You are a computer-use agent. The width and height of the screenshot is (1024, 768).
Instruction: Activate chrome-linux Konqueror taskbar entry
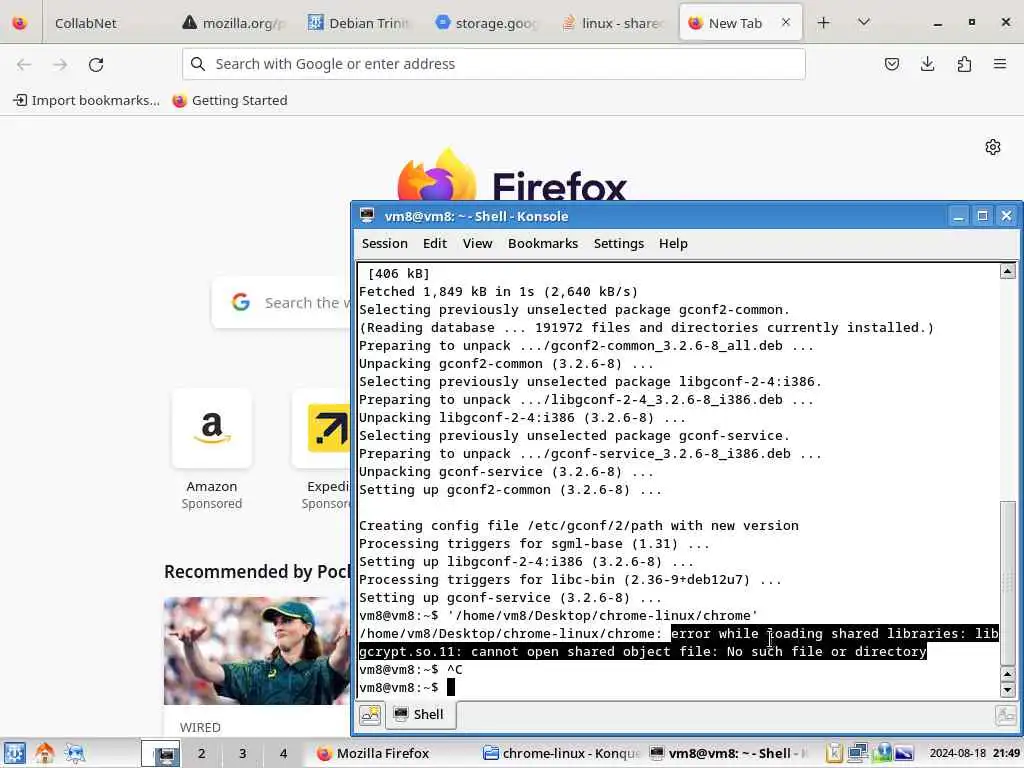pyautogui.click(x=560, y=753)
